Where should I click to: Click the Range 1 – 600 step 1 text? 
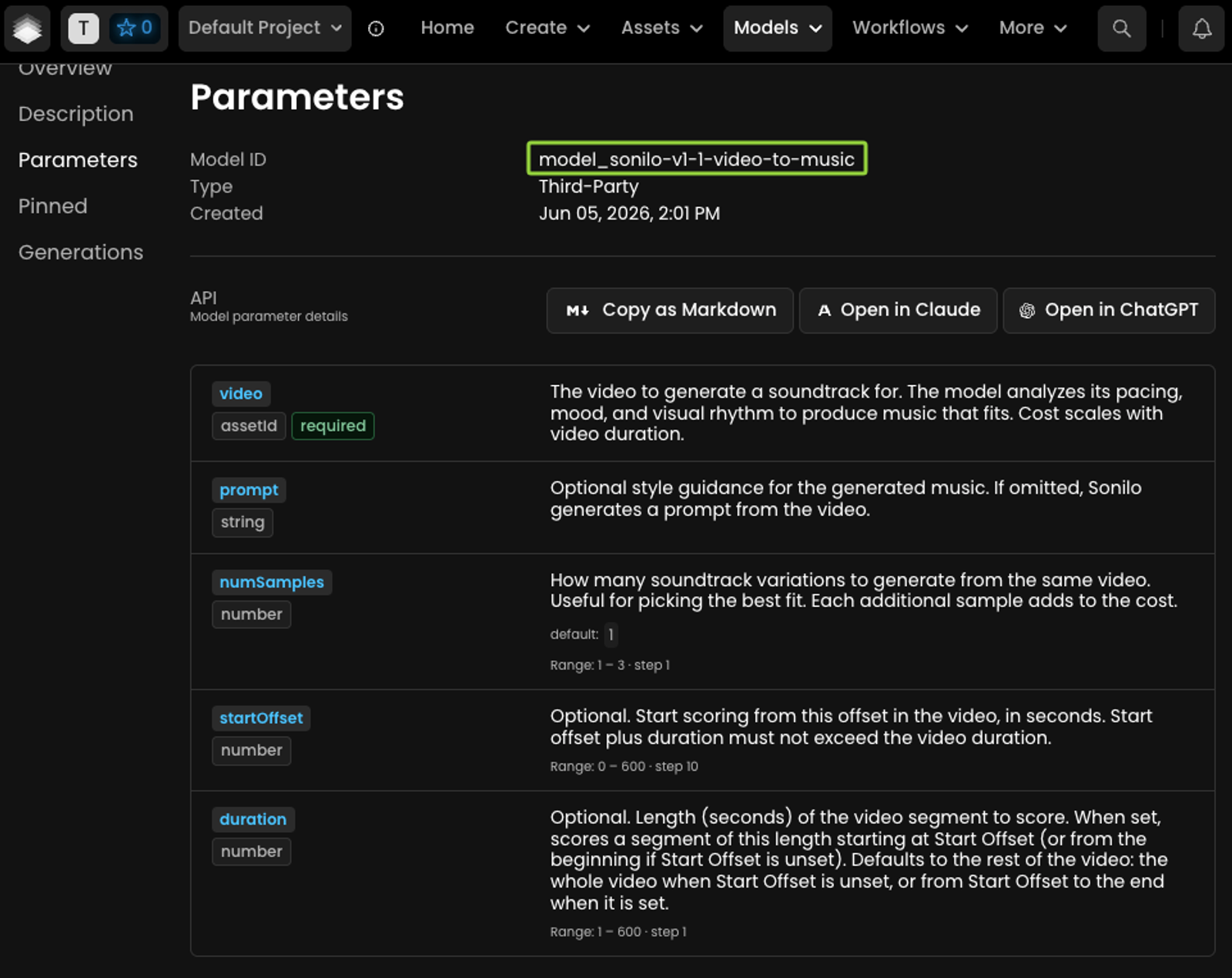(x=618, y=932)
